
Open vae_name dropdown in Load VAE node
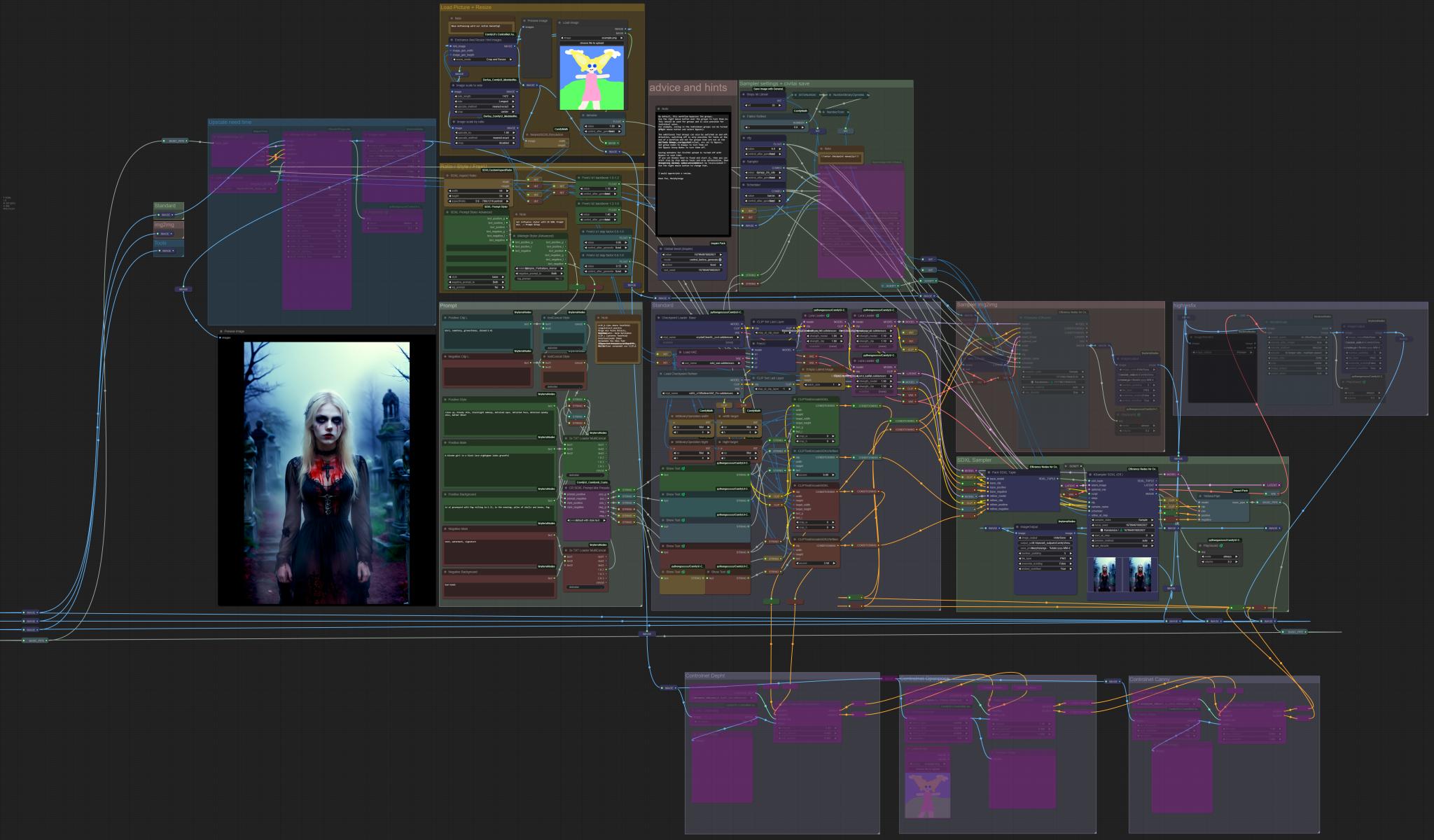709,363
